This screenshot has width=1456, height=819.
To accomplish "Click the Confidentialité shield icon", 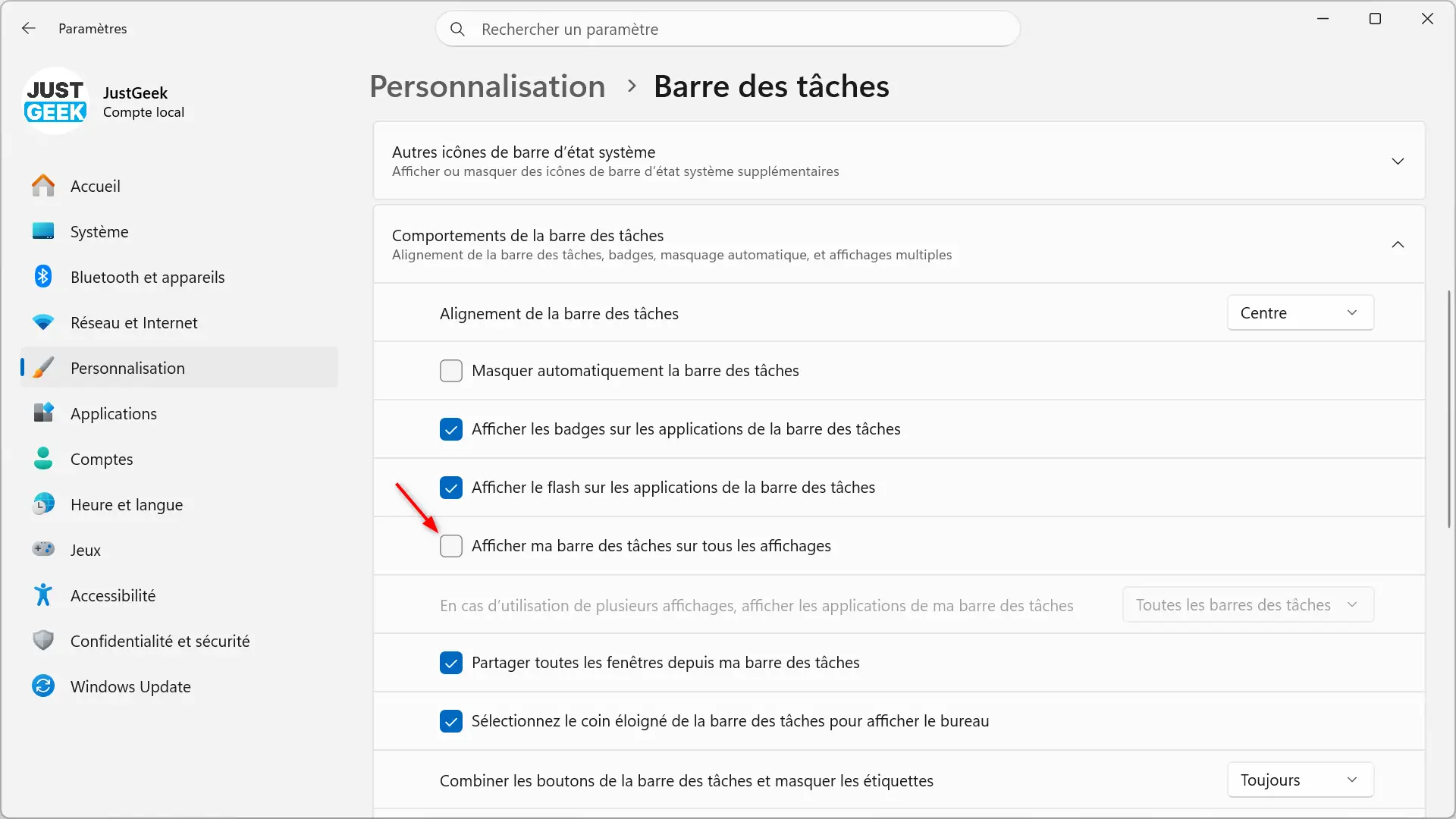I will 43,641.
